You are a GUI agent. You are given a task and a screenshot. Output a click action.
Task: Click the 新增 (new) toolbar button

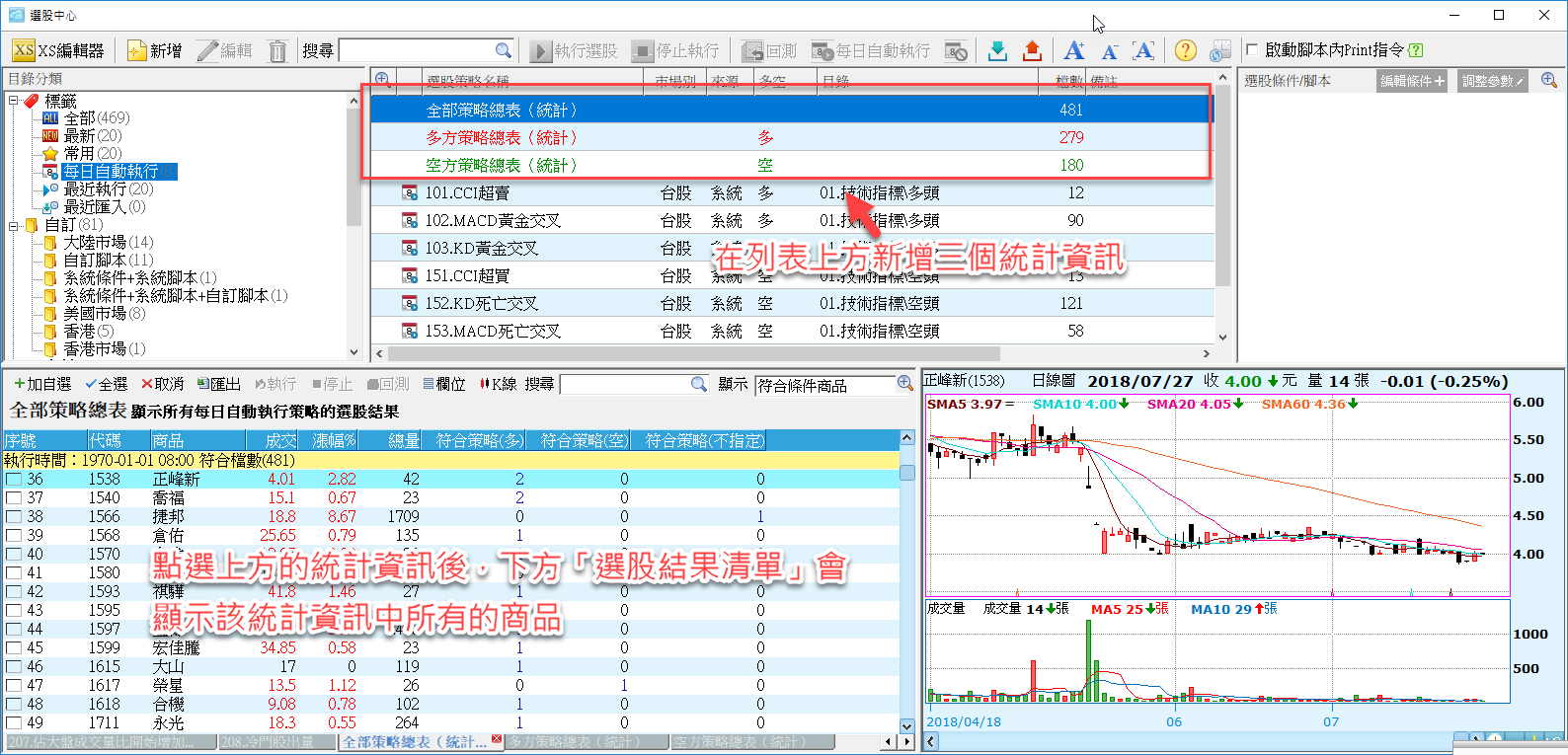pos(155,50)
